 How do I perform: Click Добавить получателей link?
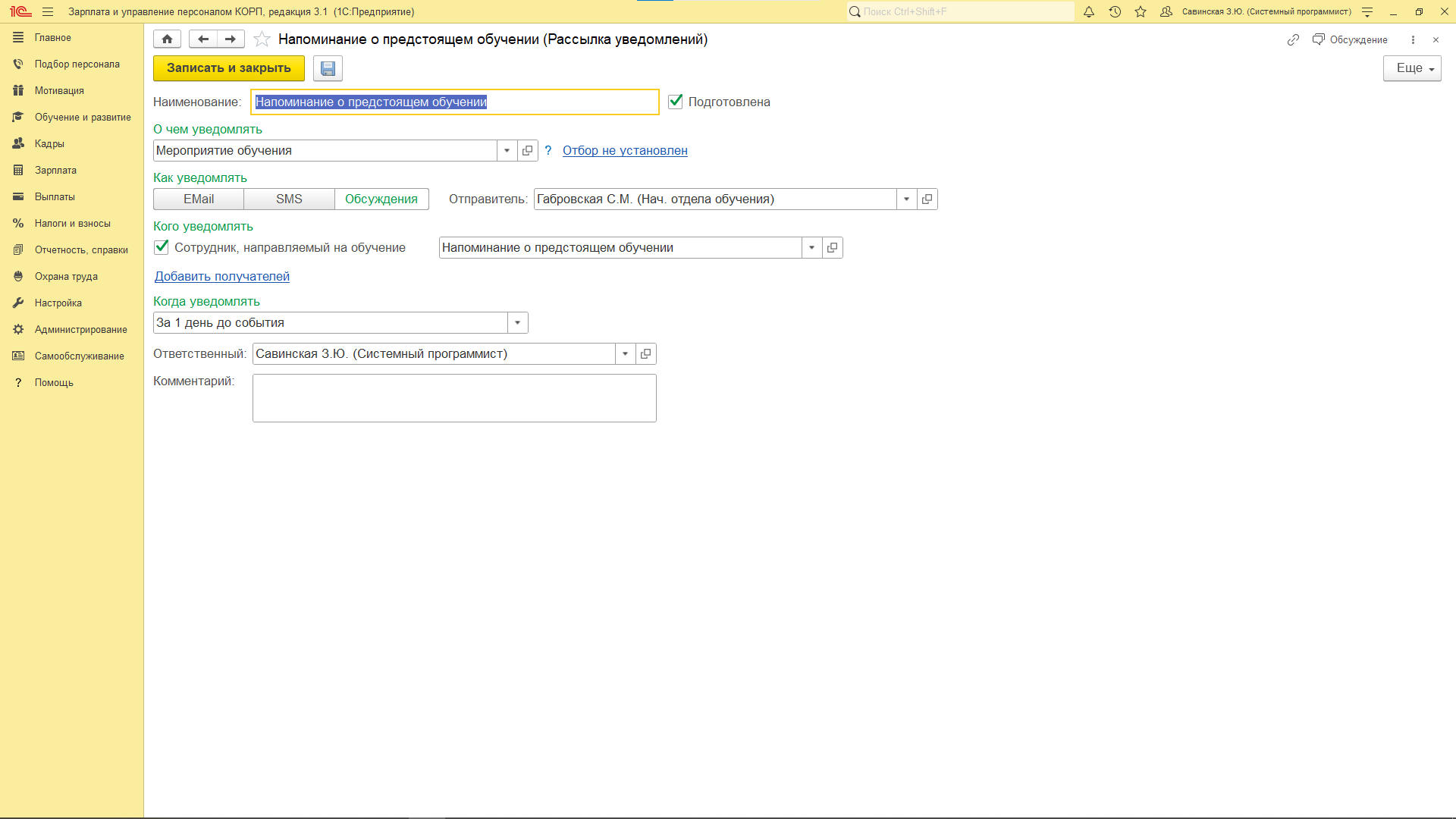coord(222,276)
